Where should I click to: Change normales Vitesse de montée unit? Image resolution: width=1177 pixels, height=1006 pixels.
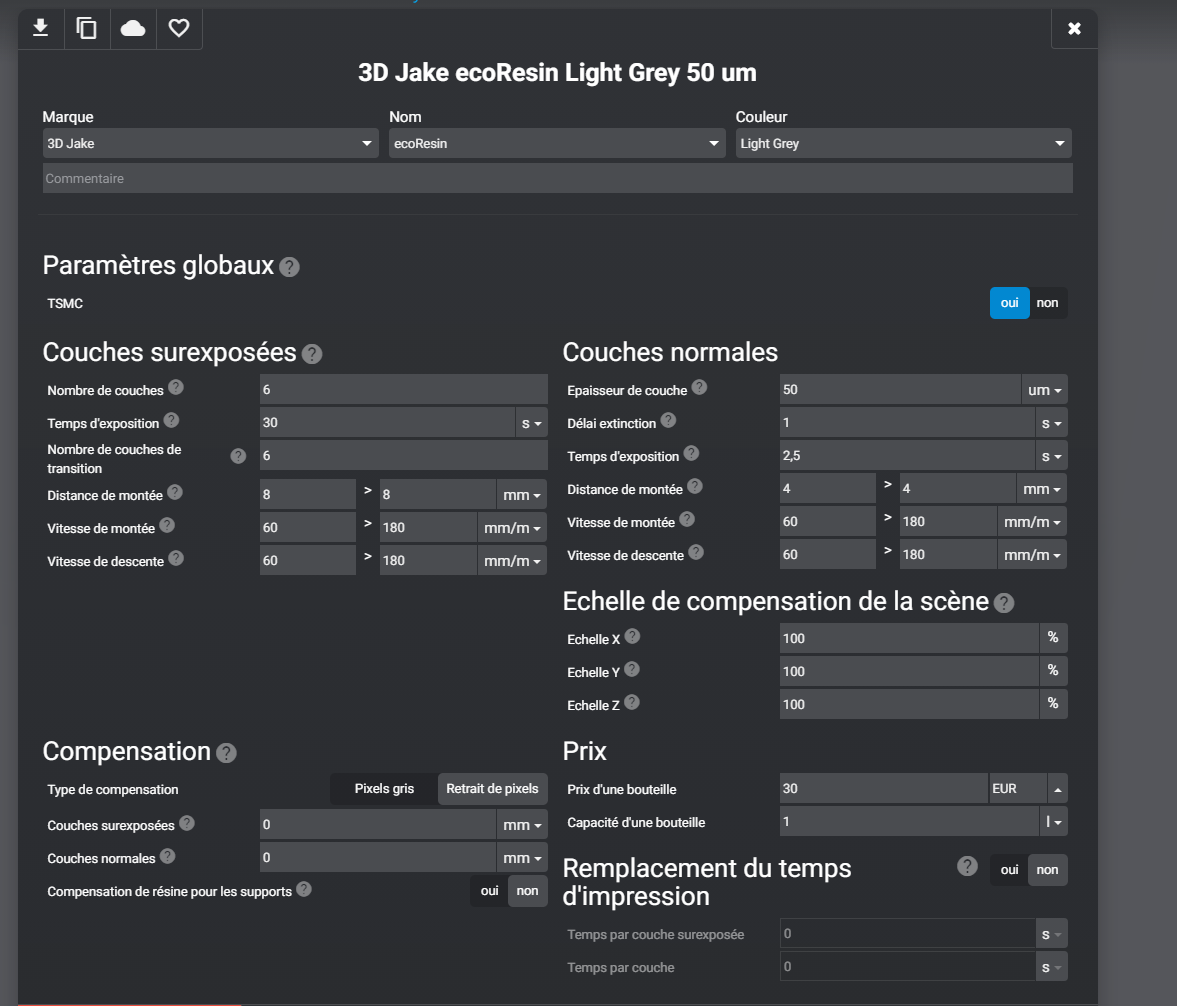[1032, 522]
